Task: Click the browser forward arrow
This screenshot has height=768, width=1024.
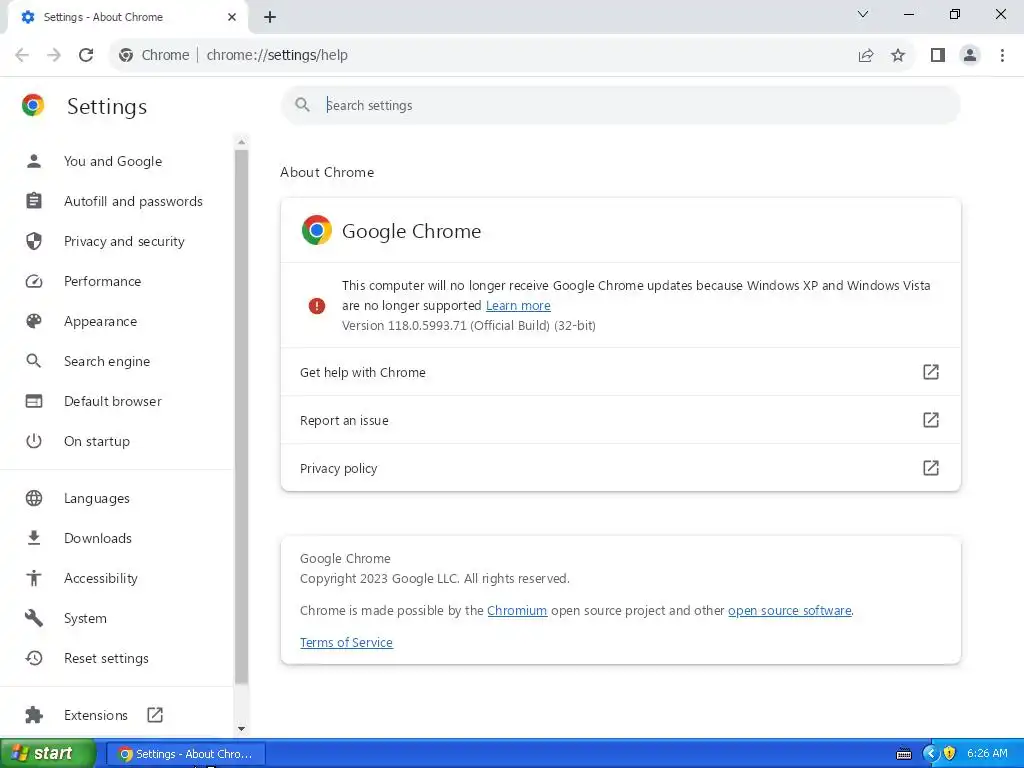Action: point(54,55)
